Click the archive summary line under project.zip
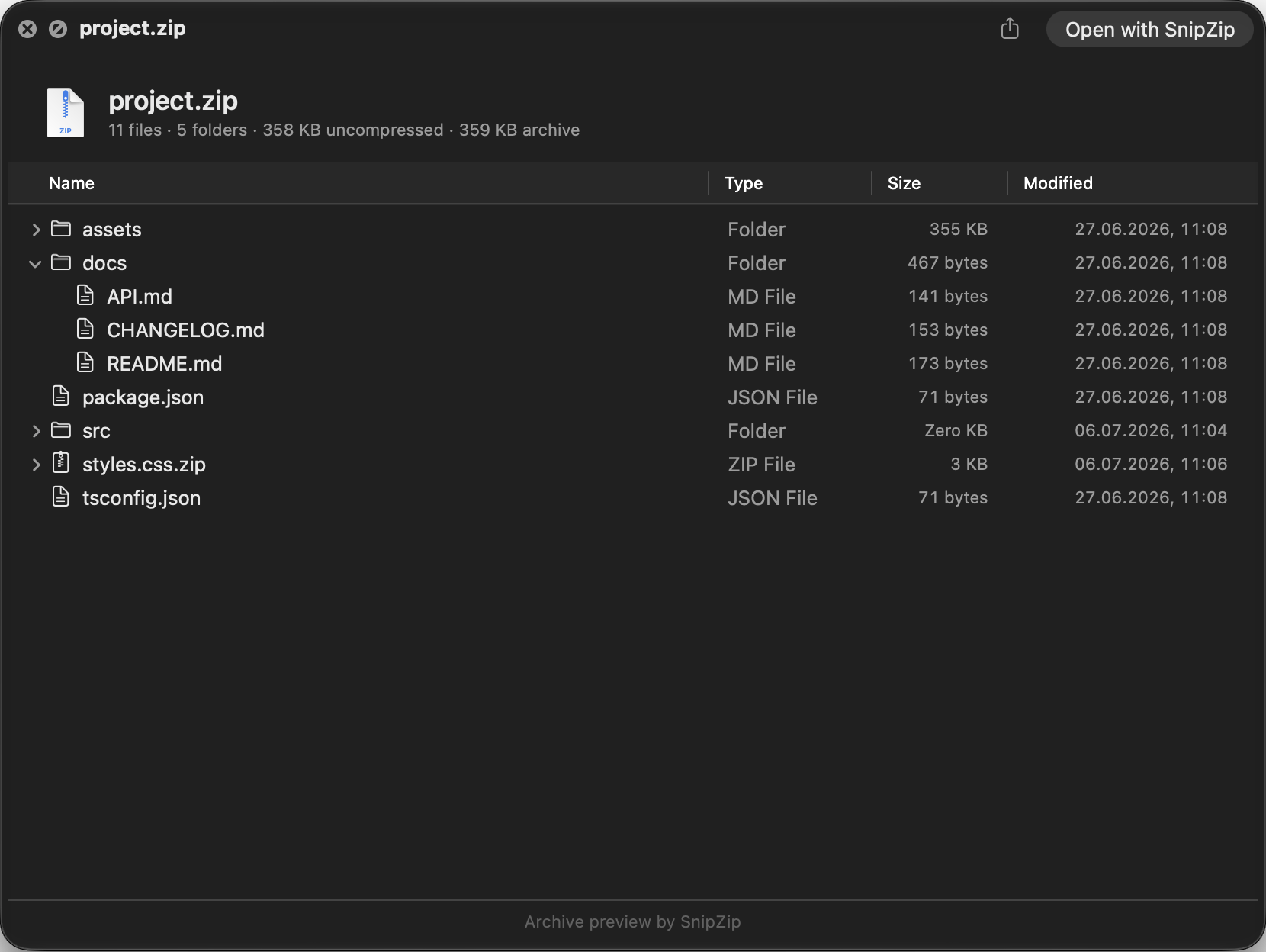1266x952 pixels. [x=344, y=130]
